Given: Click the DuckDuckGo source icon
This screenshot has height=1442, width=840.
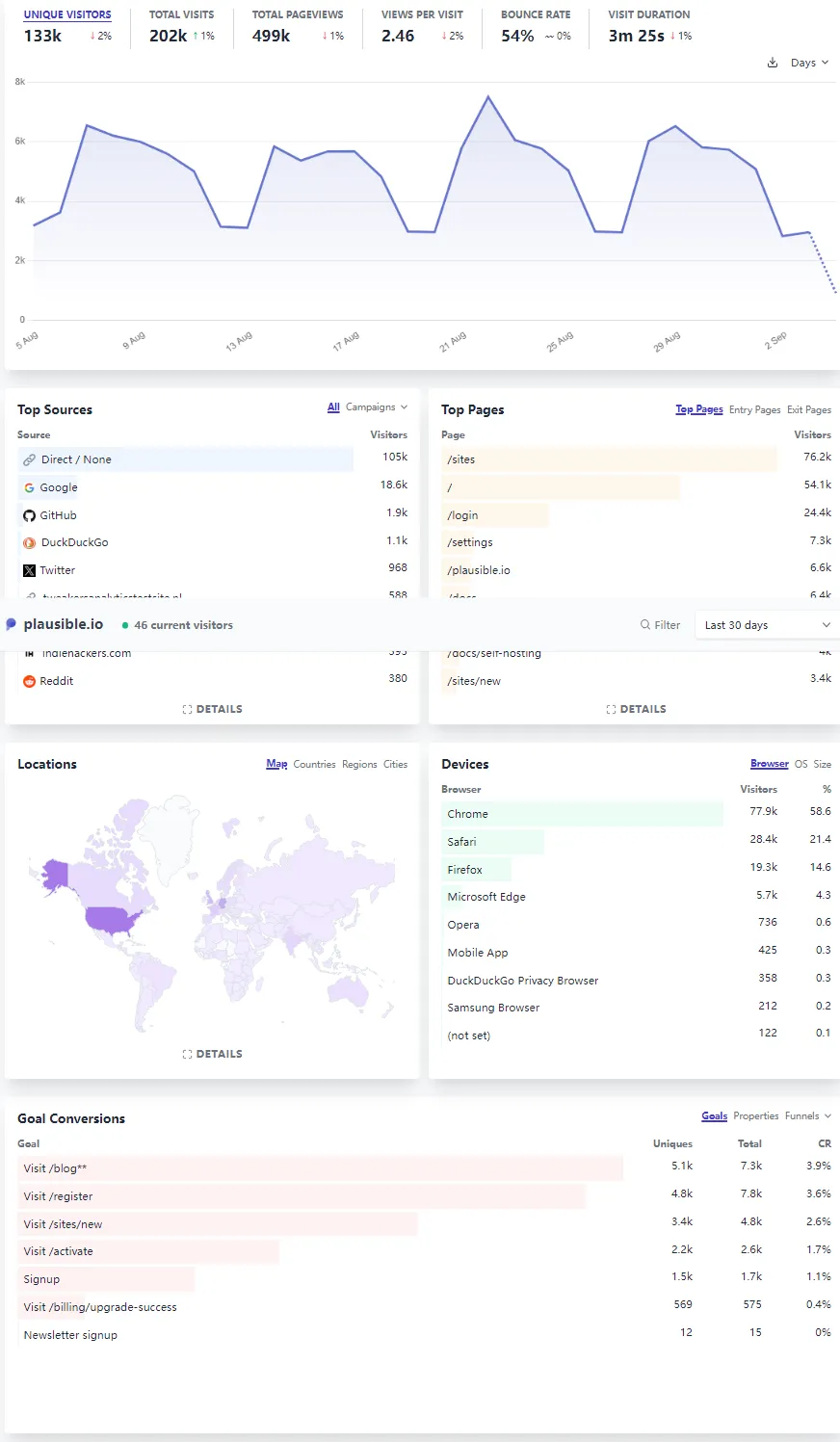Looking at the screenshot, I should 29,542.
